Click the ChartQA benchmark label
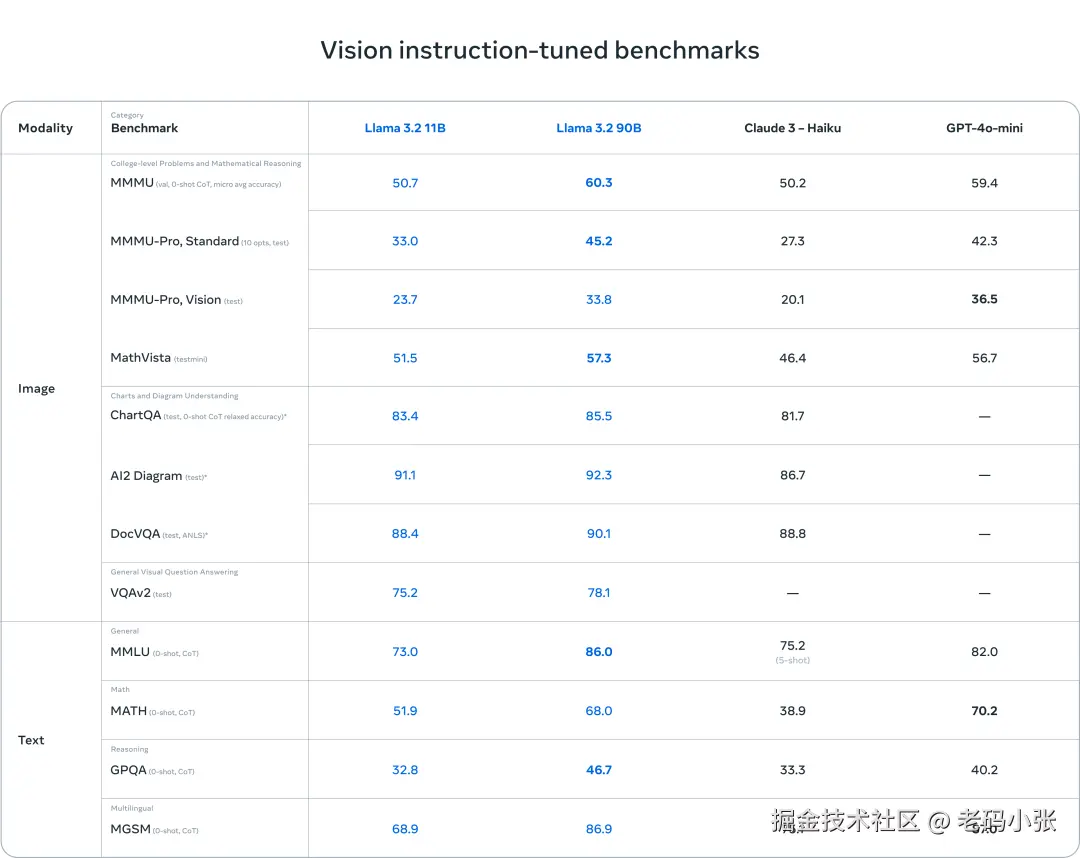1080x858 pixels. click(x=136, y=415)
